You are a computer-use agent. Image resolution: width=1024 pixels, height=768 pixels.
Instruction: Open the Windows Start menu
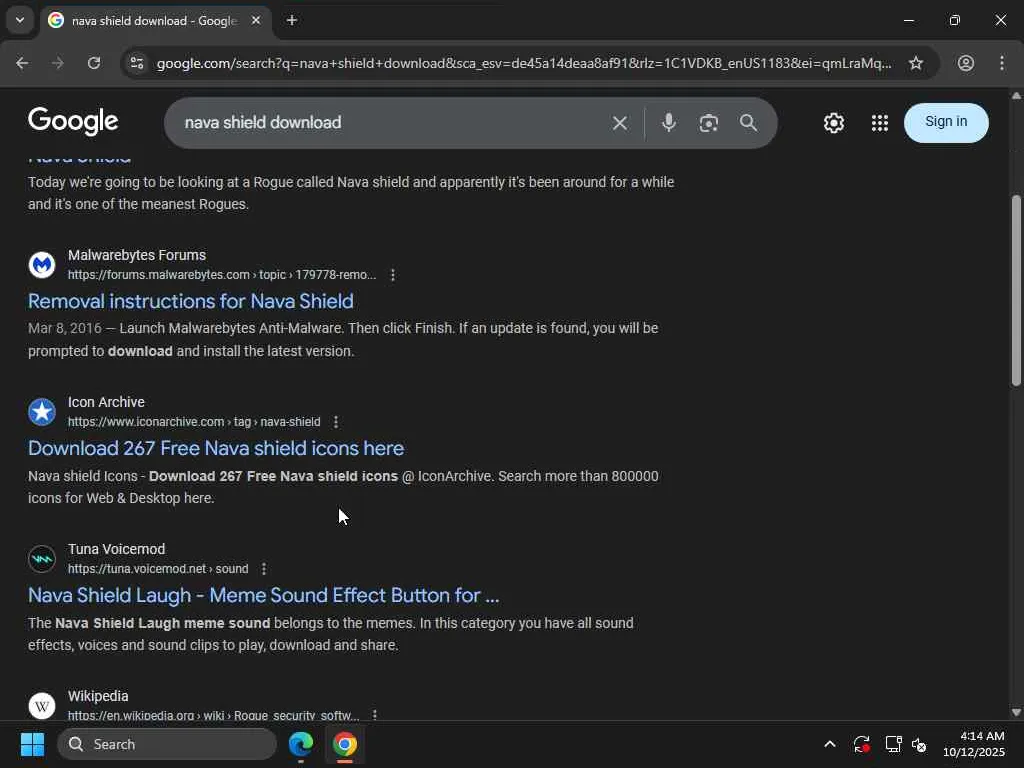click(x=32, y=744)
